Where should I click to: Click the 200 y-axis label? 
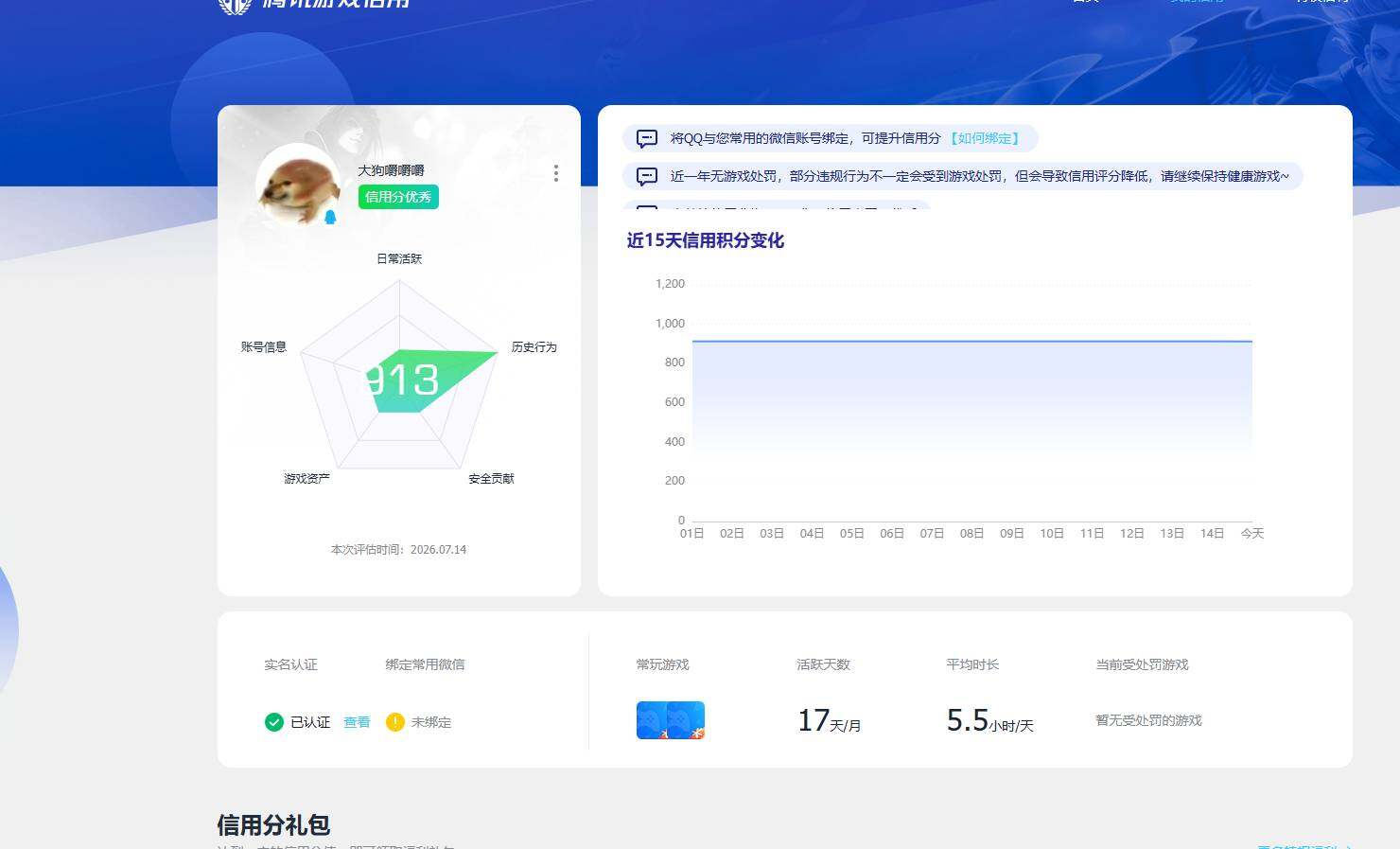pyautogui.click(x=674, y=481)
